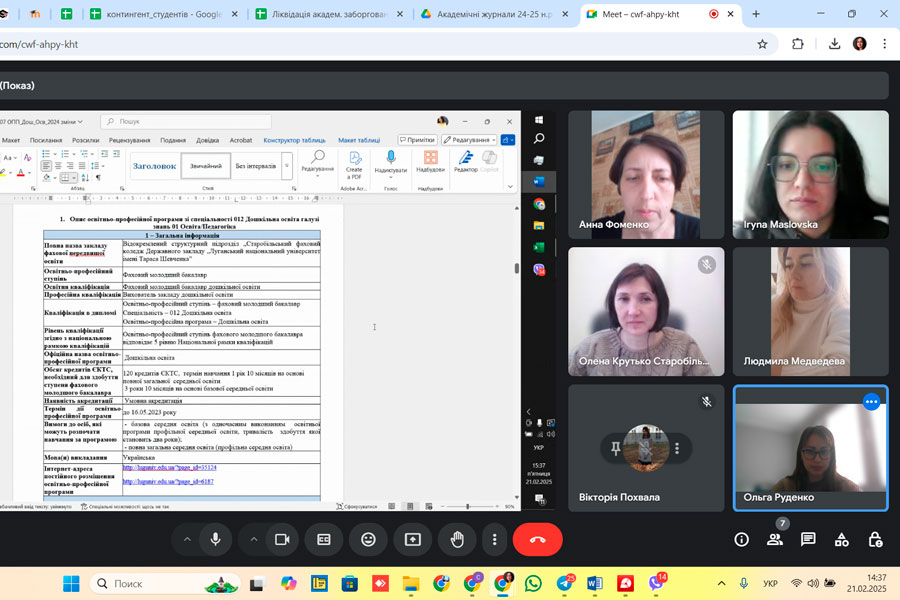Raise your hand in the meeting
This screenshot has width=900, height=600.
coord(457,540)
